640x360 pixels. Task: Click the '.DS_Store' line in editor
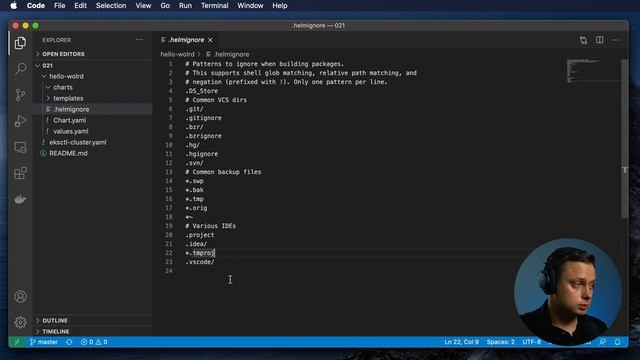(x=202, y=91)
